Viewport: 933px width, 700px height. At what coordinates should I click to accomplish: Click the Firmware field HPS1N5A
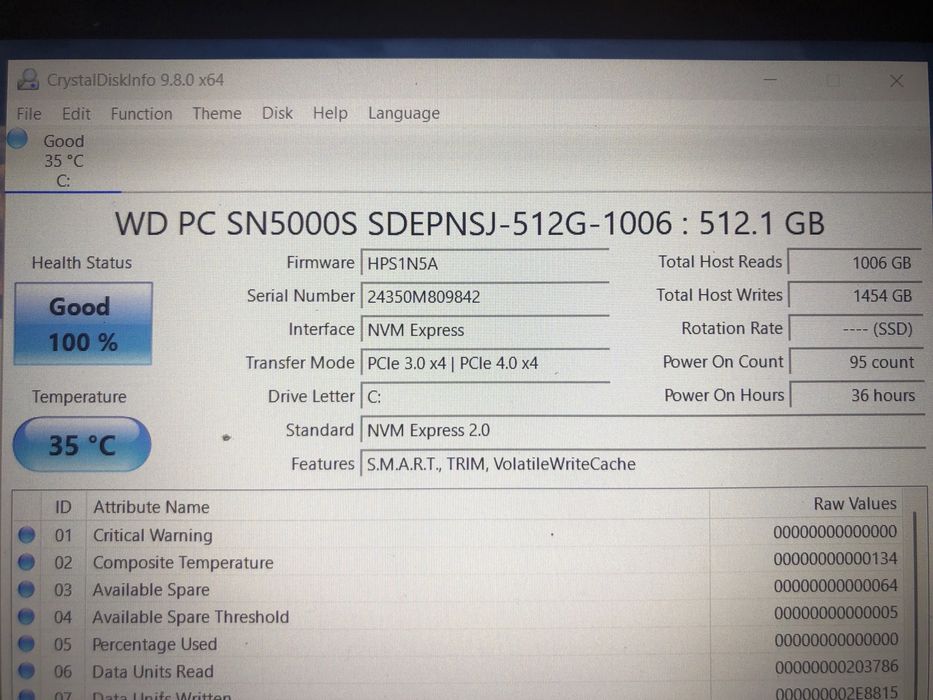click(485, 263)
